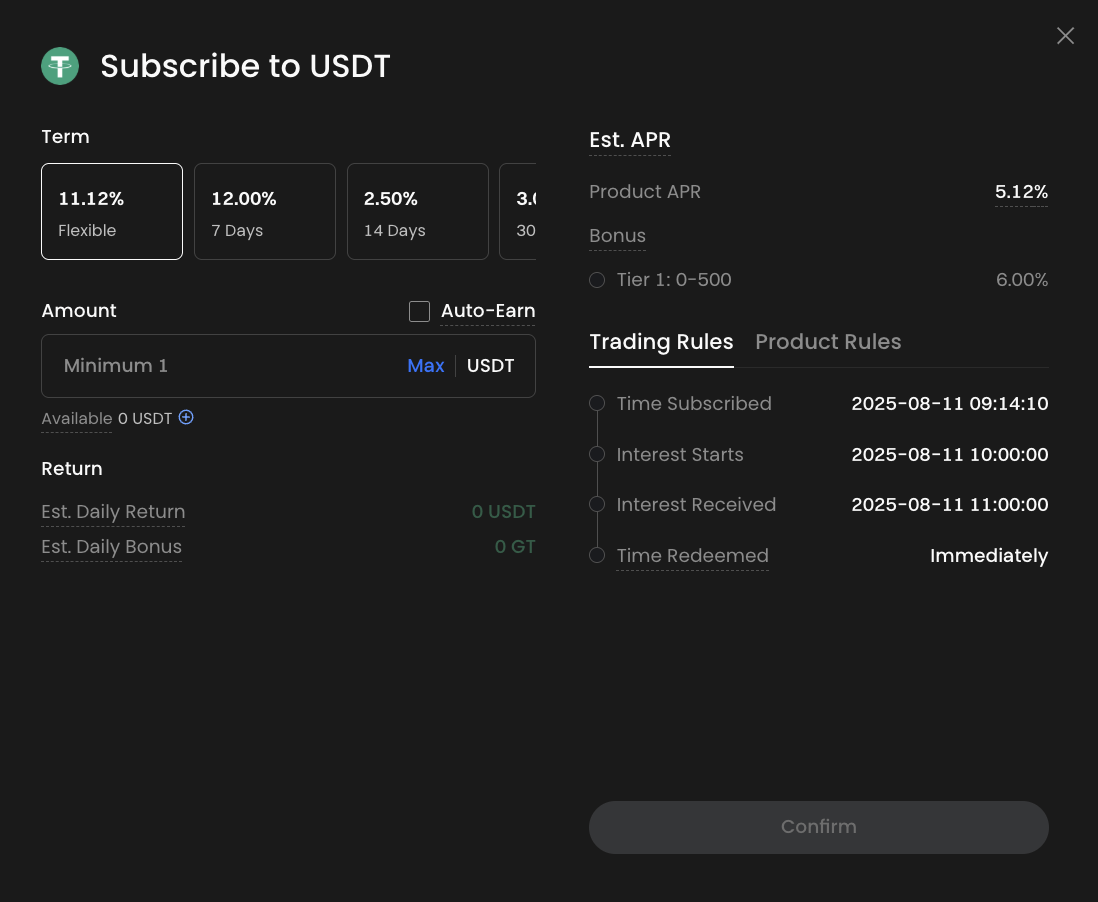Click Max to fill the amount
This screenshot has height=902, width=1098.
pyautogui.click(x=426, y=366)
